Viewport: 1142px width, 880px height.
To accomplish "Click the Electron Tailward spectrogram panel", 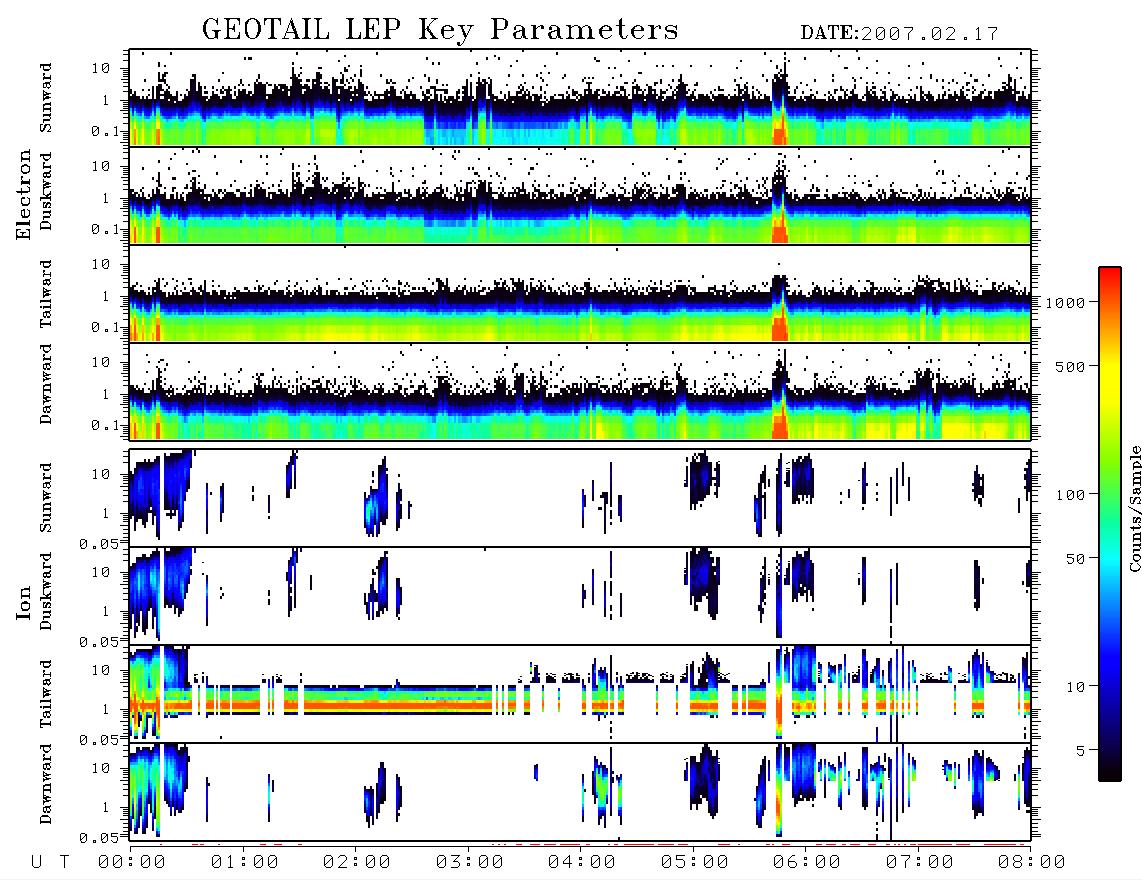I will [580, 294].
